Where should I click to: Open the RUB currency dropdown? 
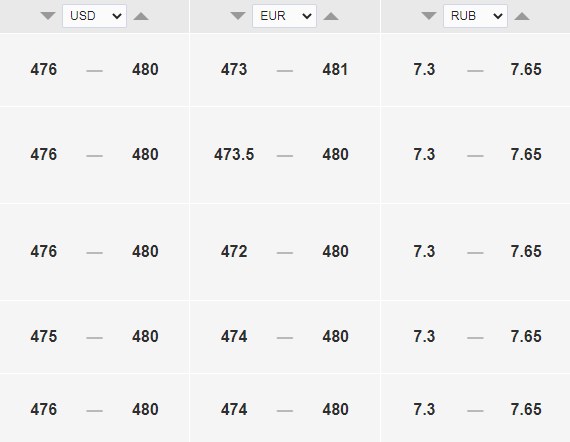pos(475,16)
